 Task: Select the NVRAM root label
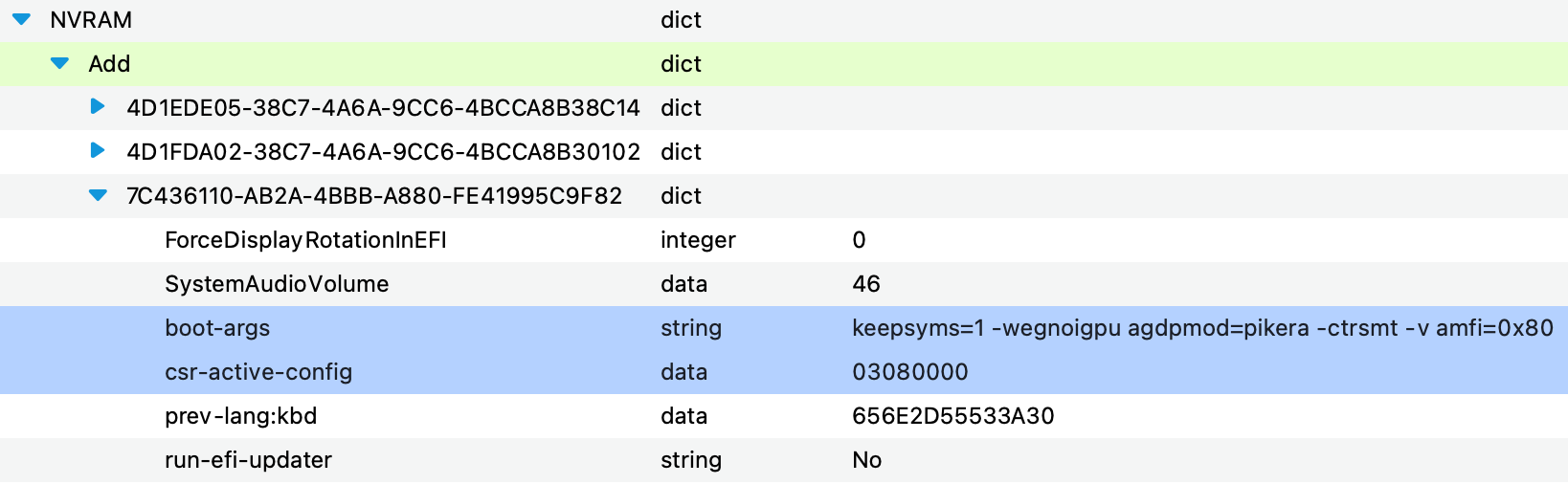91,20
